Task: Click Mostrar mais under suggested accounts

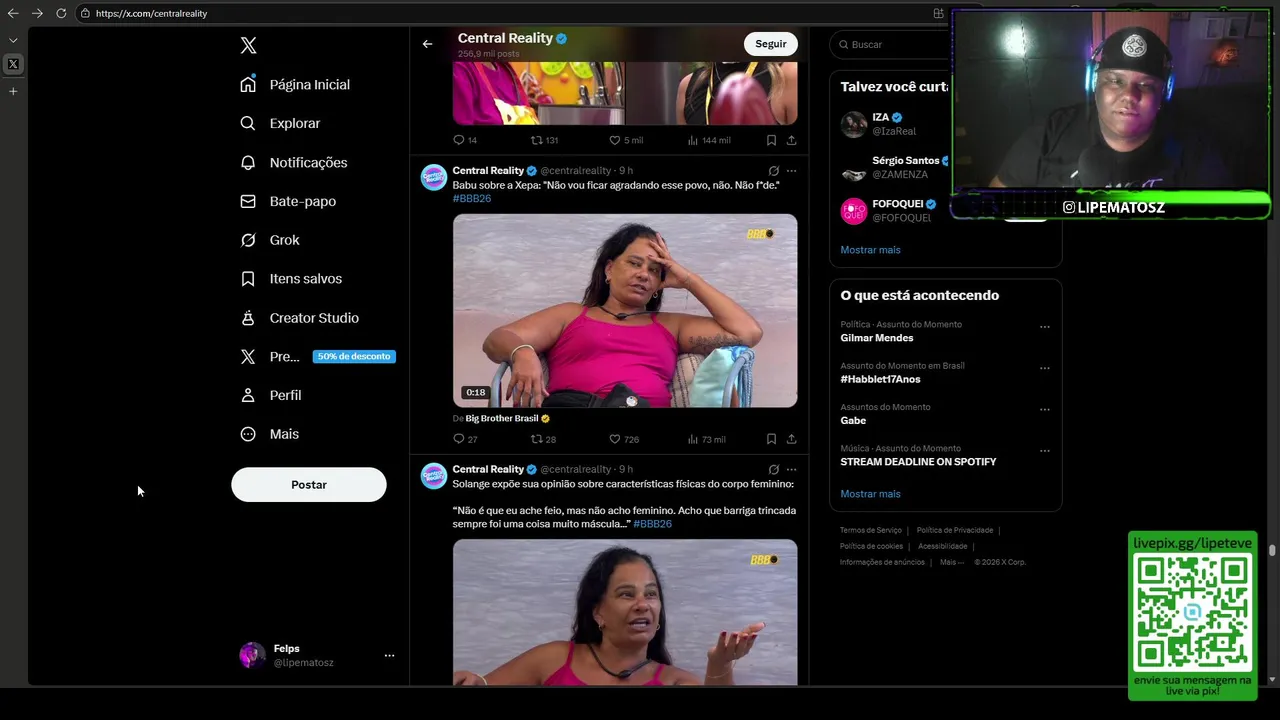Action: point(870,250)
